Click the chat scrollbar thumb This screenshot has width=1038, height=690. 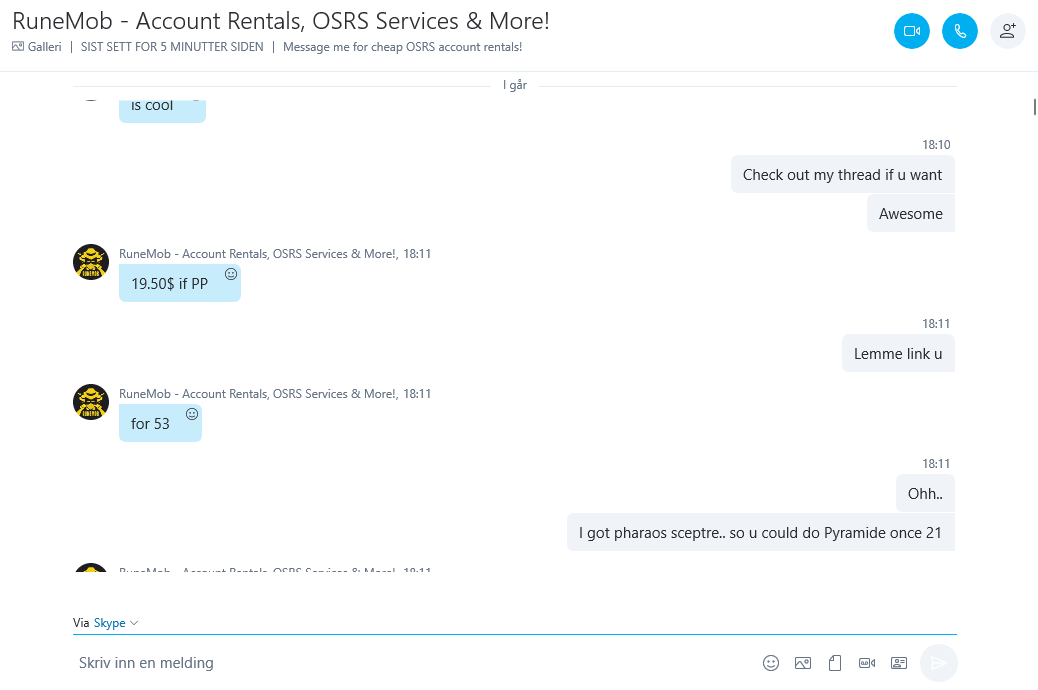coord(1035,107)
